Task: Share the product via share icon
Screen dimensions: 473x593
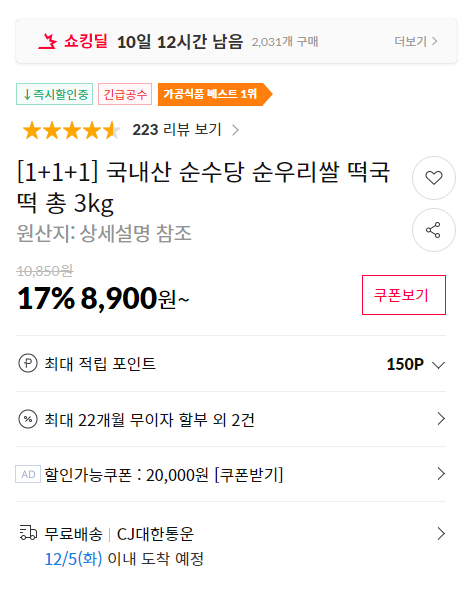Action: pyautogui.click(x=434, y=230)
